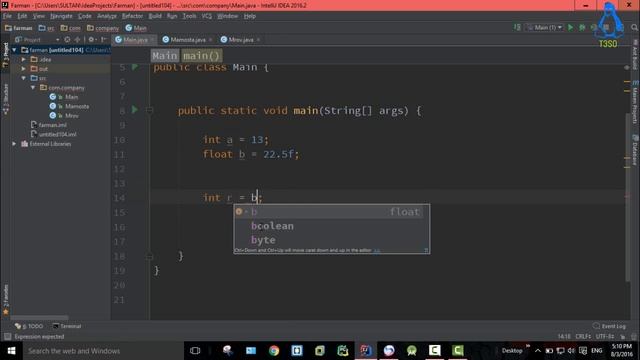Image resolution: width=640 pixels, height=360 pixels.
Task: Open the Project view selector dropdown
Action: 37,40
